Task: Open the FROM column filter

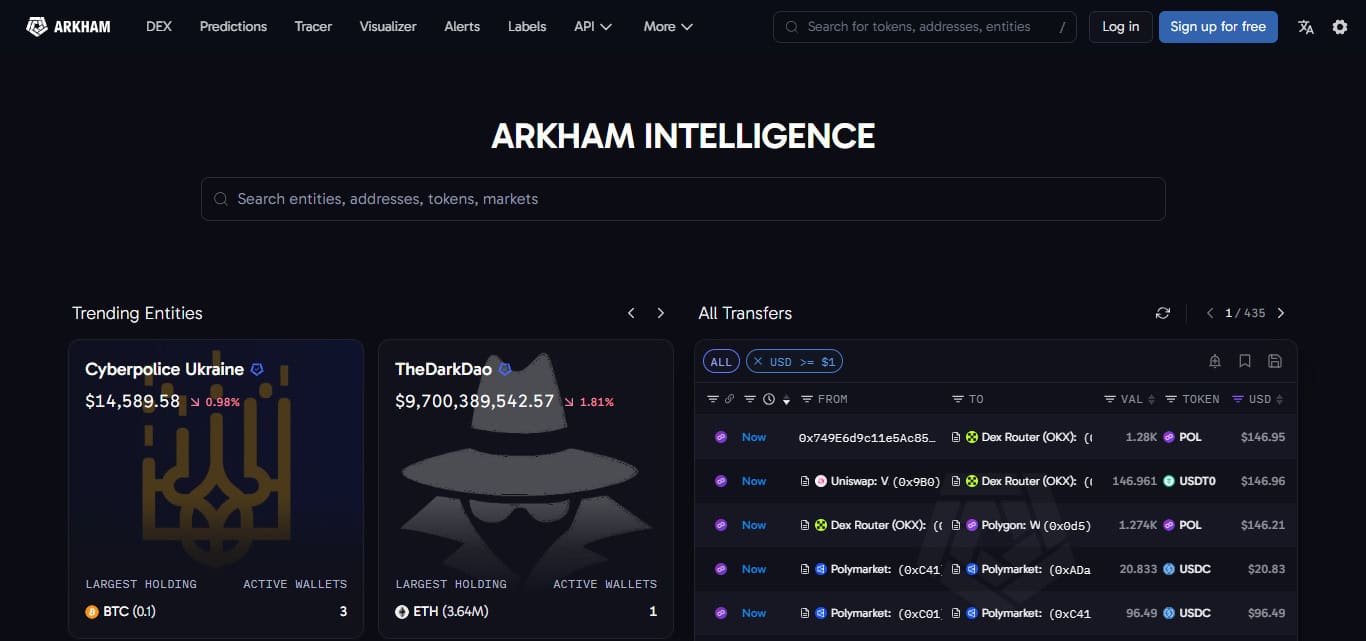Action: click(x=807, y=399)
